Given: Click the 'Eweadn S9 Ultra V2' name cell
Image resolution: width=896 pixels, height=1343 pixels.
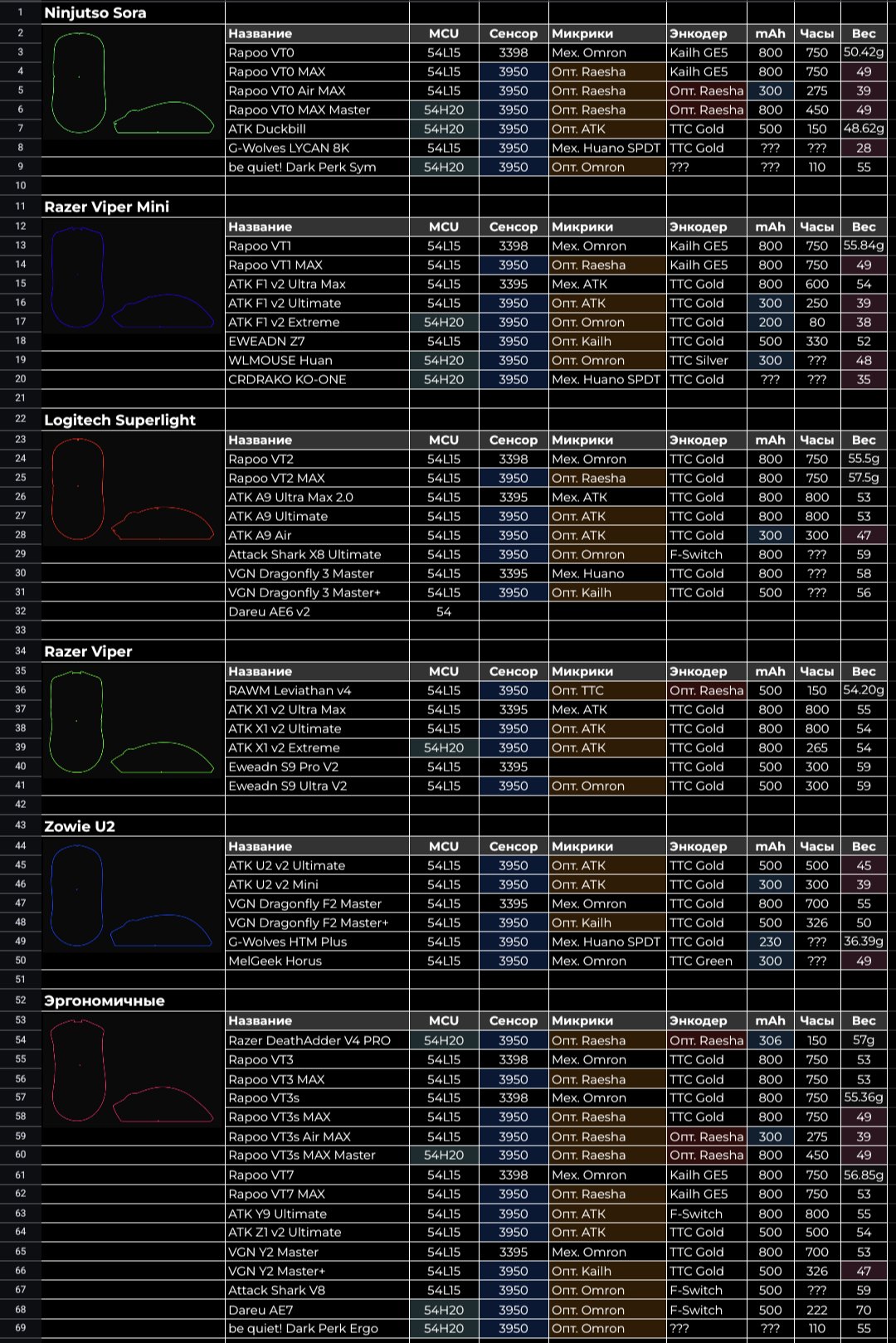Looking at the screenshot, I should (x=318, y=786).
